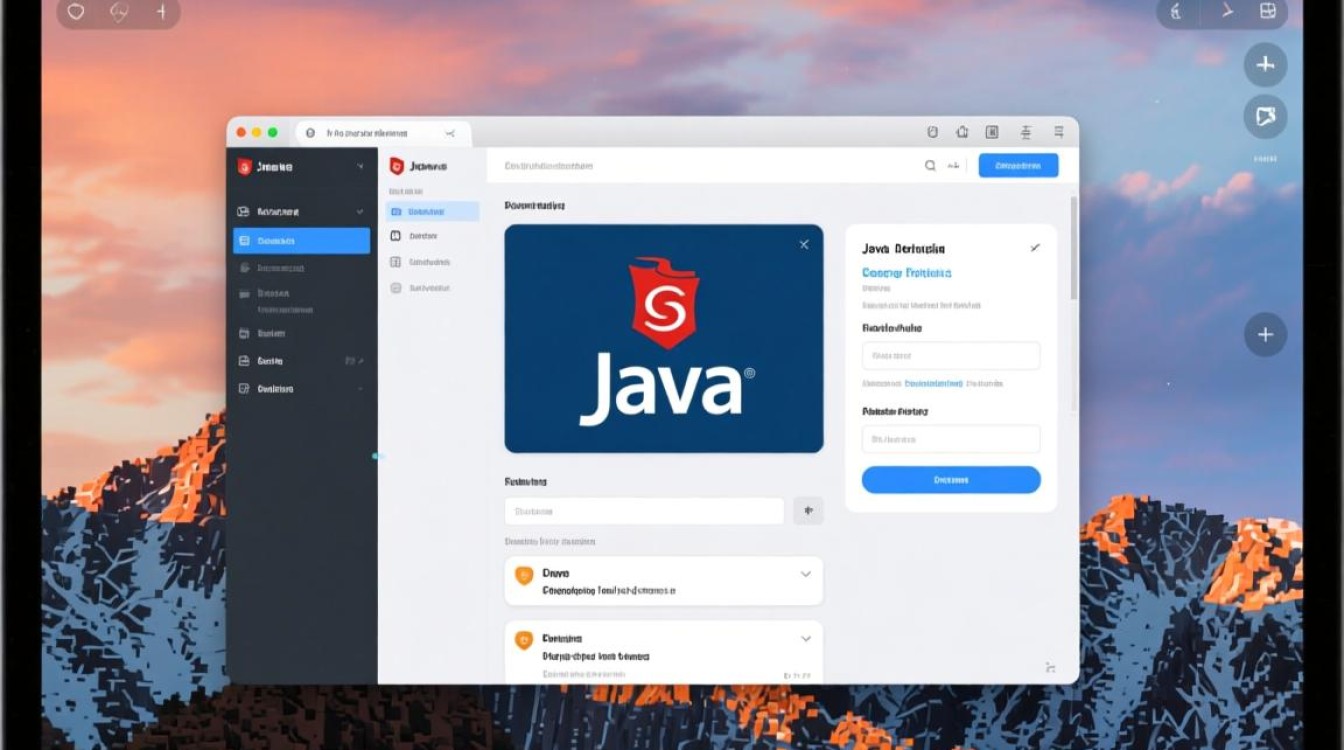Click the orange shield icon on the second list card

coord(523,639)
